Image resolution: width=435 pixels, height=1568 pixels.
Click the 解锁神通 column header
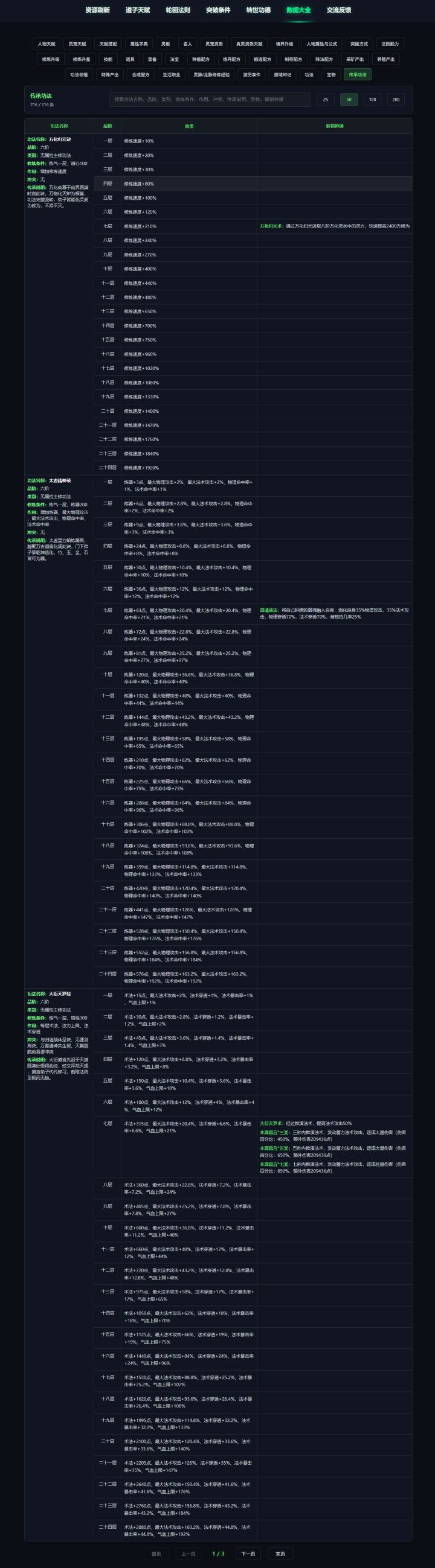click(x=335, y=126)
